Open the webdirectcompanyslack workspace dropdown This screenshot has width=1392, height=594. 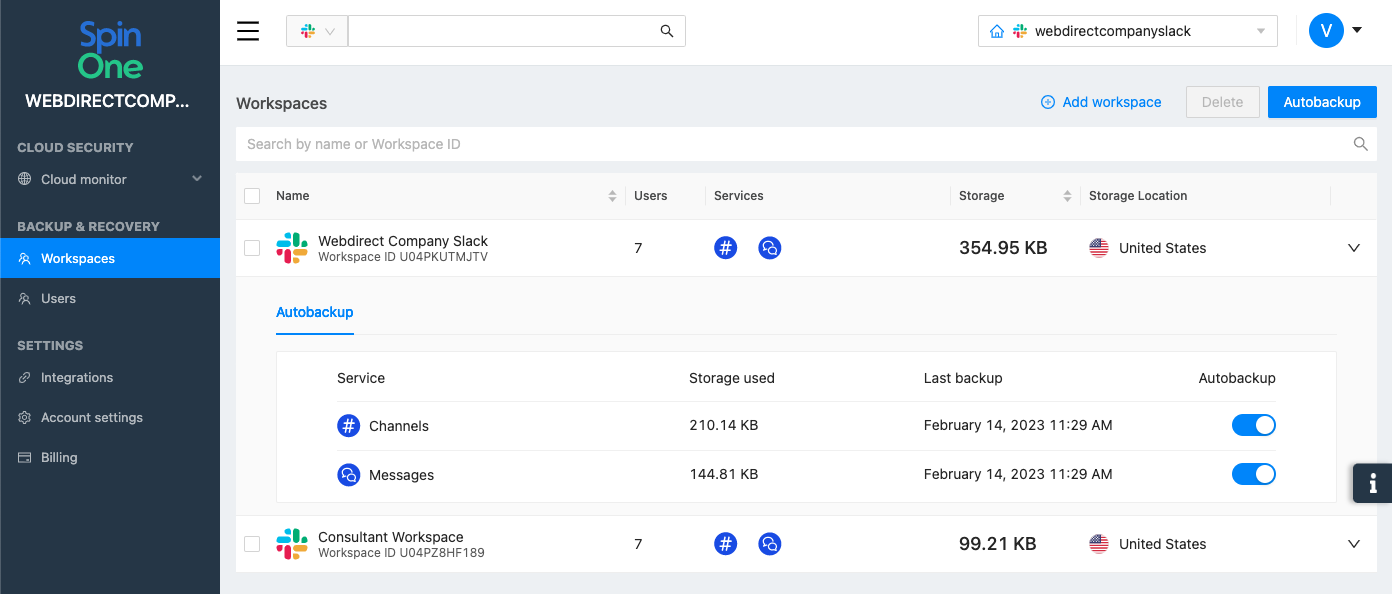(x=1127, y=31)
